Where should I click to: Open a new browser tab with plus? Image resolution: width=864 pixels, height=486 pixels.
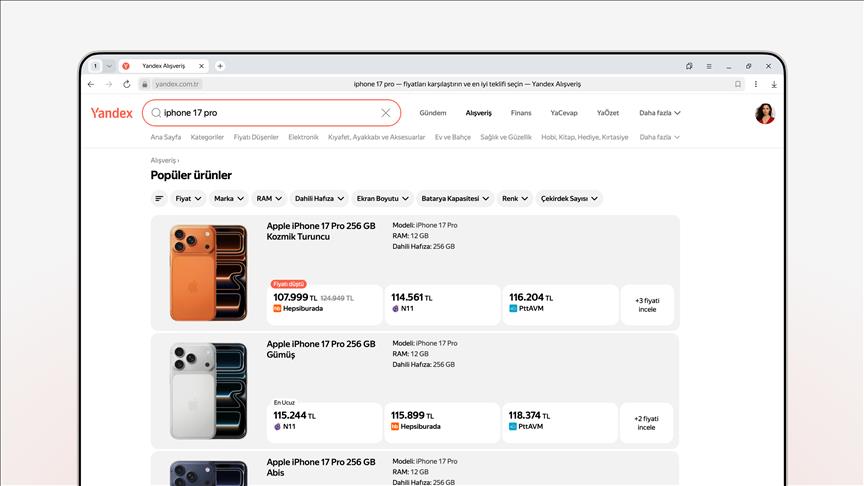(220, 66)
